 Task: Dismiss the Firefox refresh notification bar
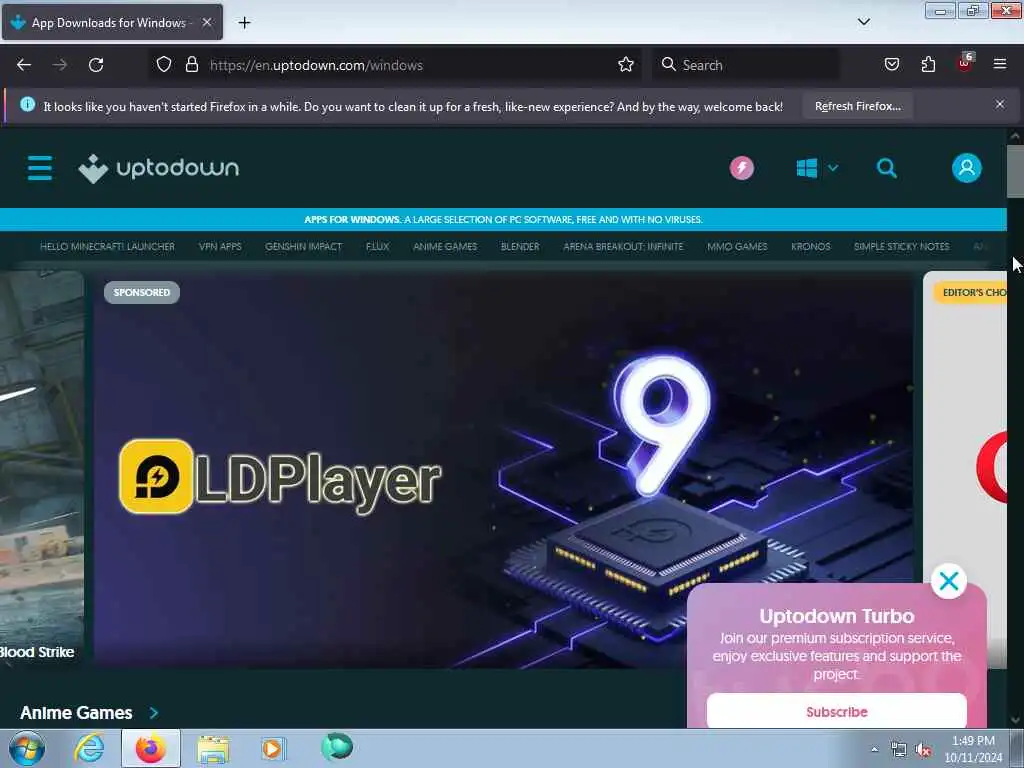[1000, 104]
